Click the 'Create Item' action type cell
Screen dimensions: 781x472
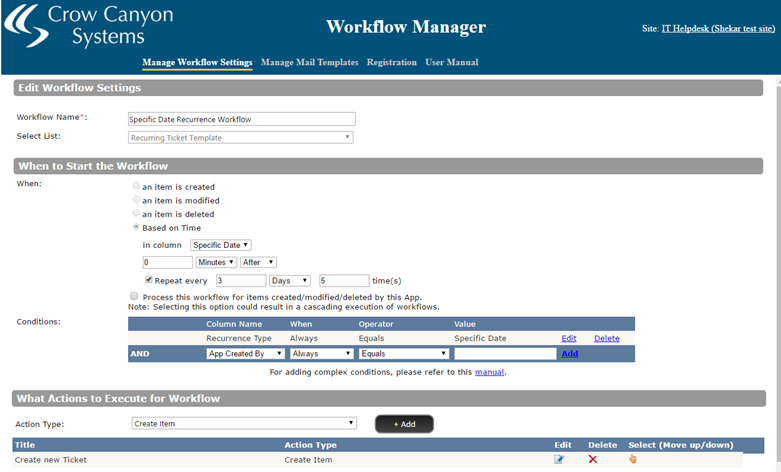click(x=308, y=460)
